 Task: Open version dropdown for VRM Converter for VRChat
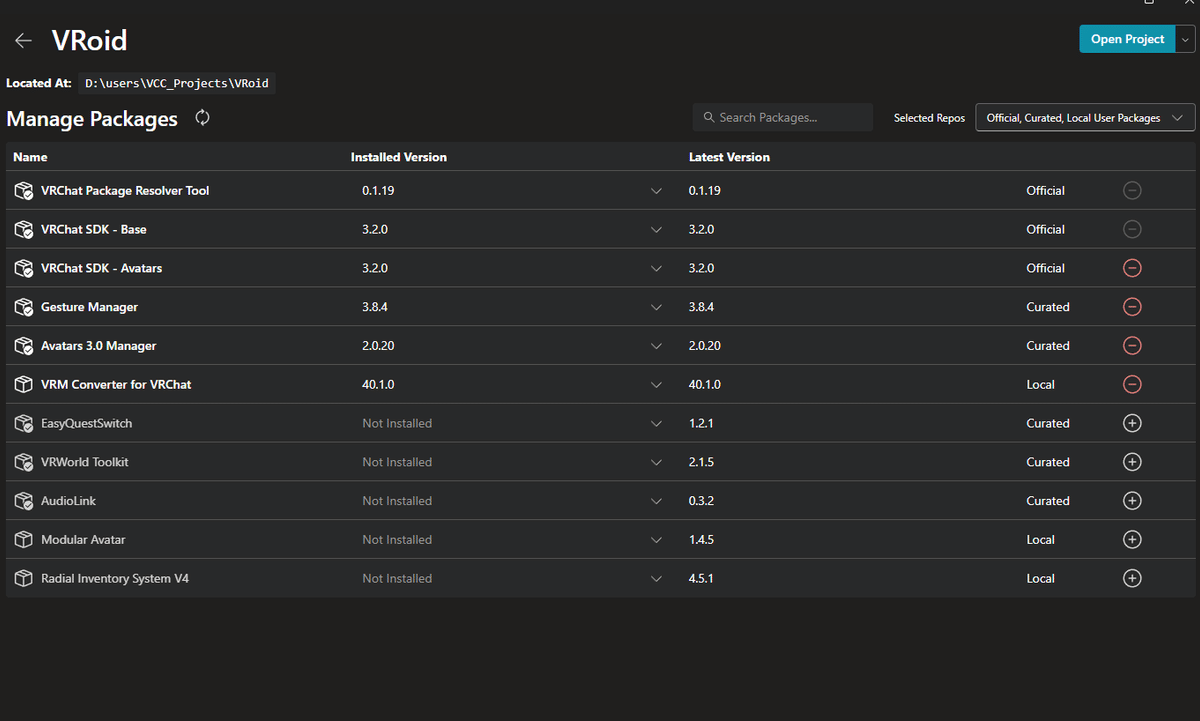[656, 385]
